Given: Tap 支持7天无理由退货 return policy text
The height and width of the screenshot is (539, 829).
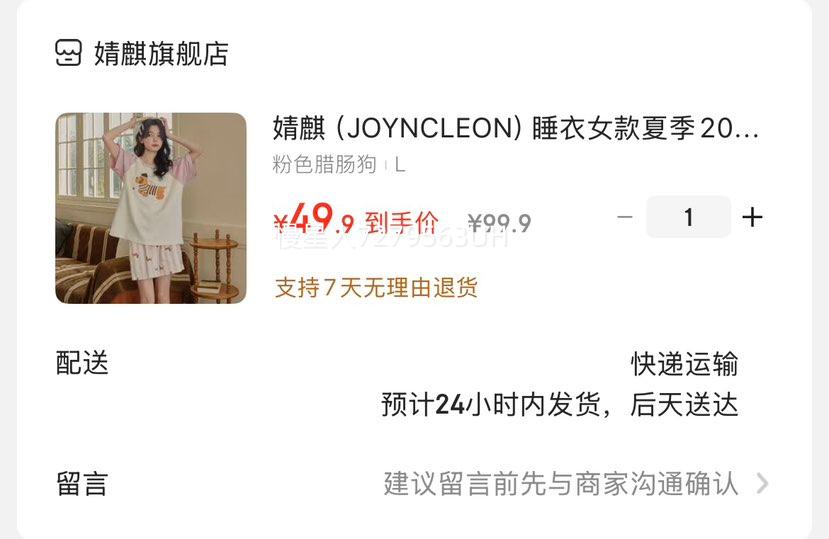Looking at the screenshot, I should point(376,288).
